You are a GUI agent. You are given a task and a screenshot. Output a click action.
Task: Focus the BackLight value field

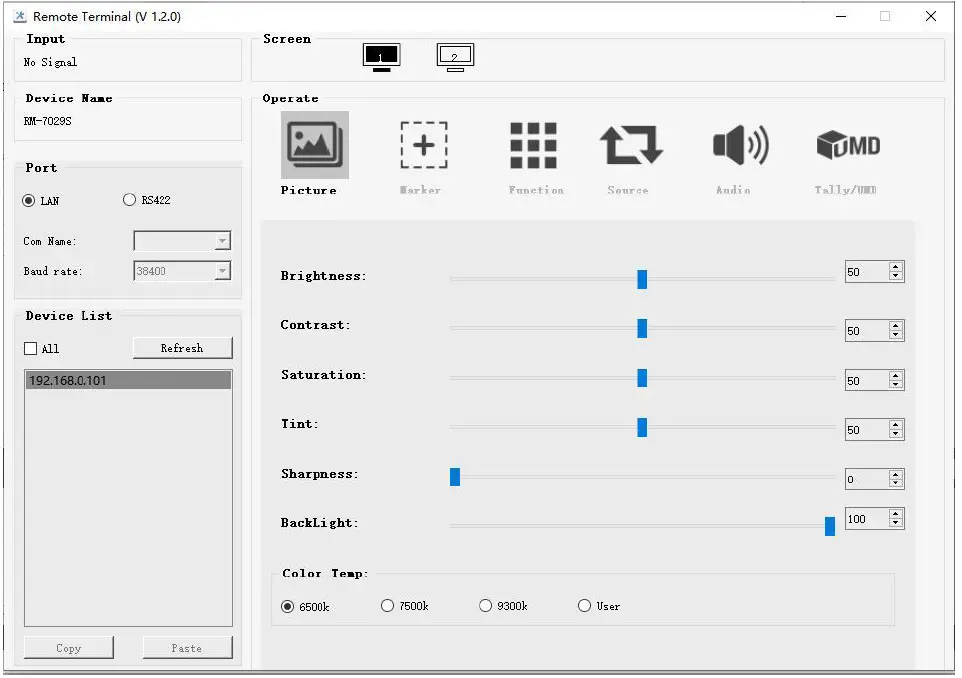coord(866,519)
